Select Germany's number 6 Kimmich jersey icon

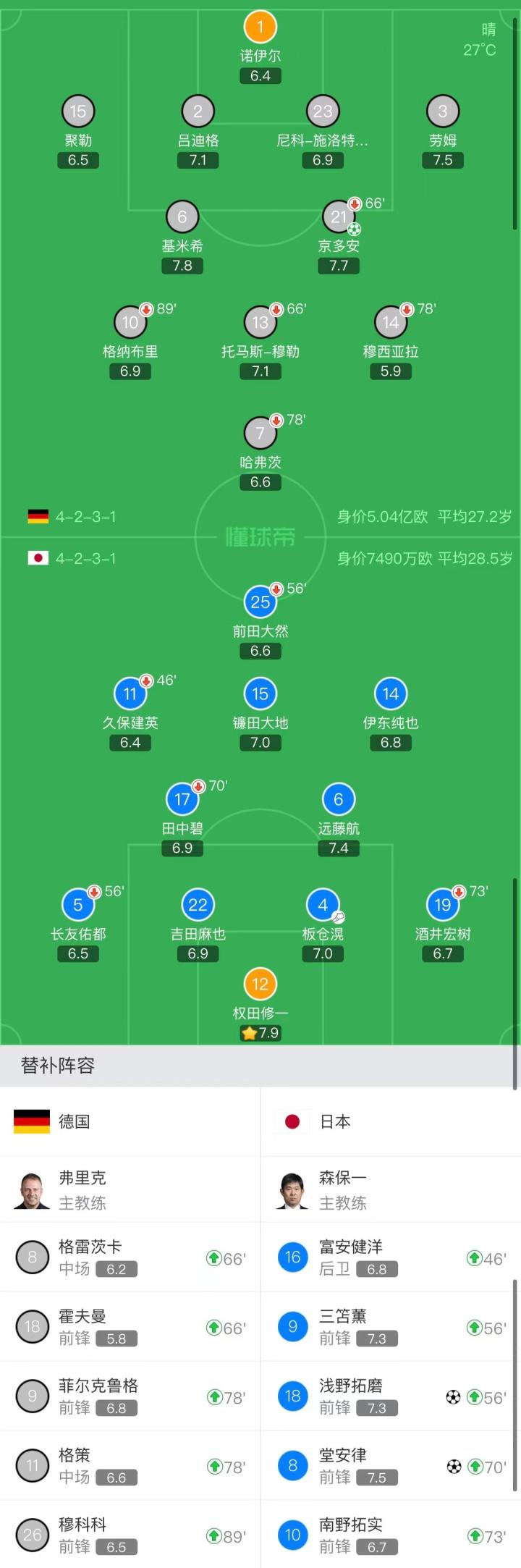tap(182, 216)
